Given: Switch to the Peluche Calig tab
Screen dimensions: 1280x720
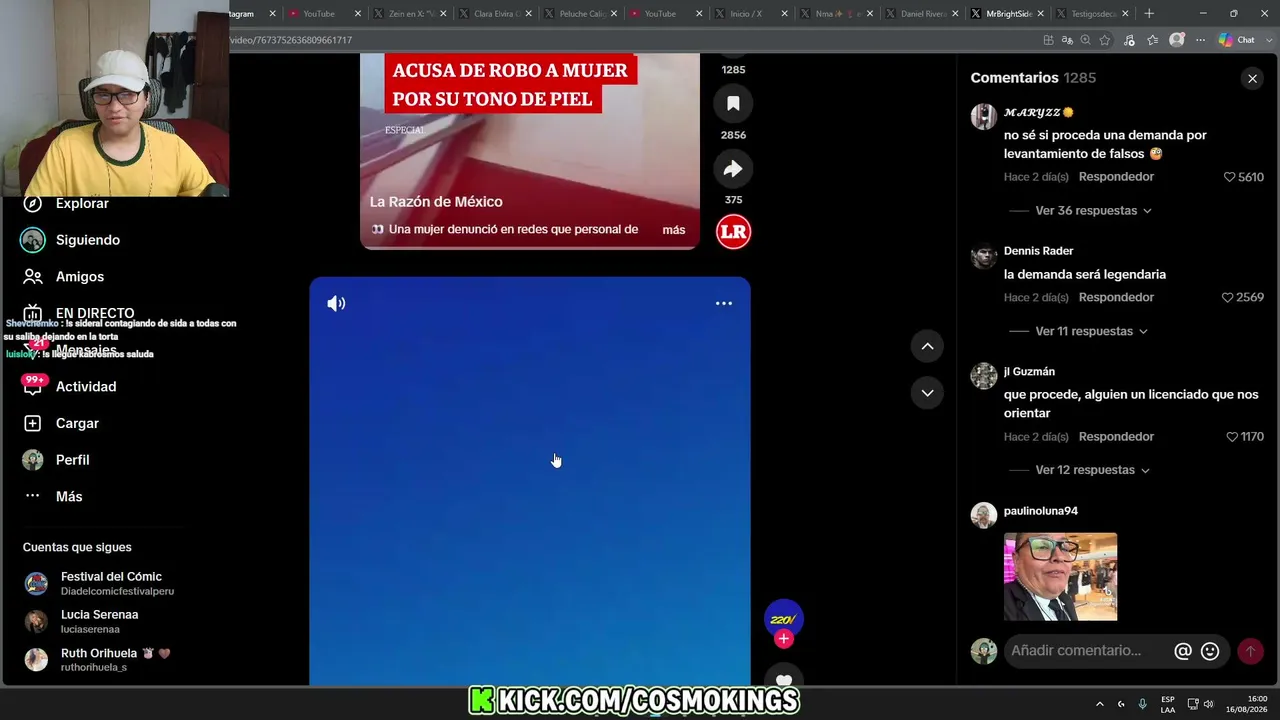Looking at the screenshot, I should pyautogui.click(x=580, y=14).
